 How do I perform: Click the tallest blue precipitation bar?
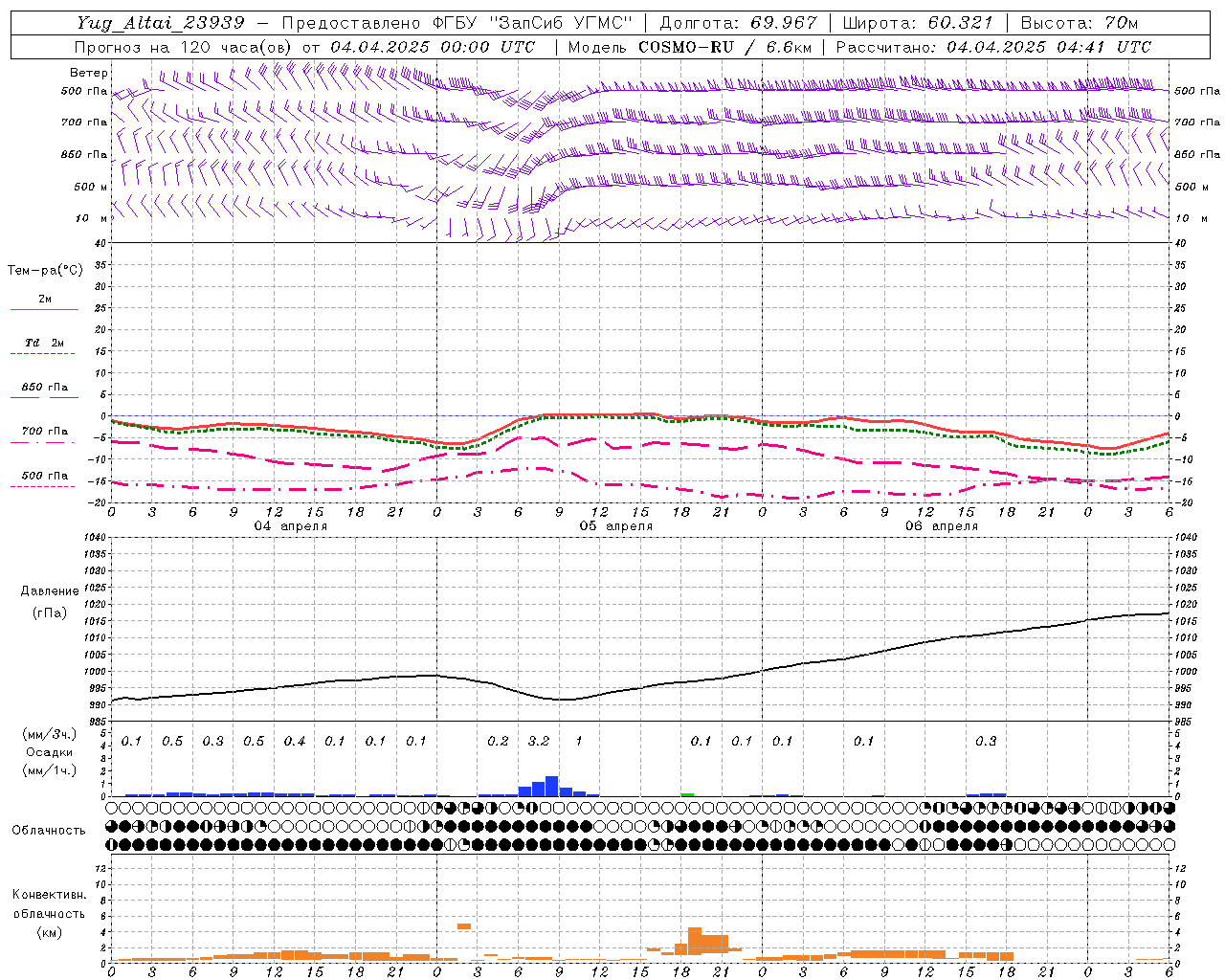coord(551,786)
